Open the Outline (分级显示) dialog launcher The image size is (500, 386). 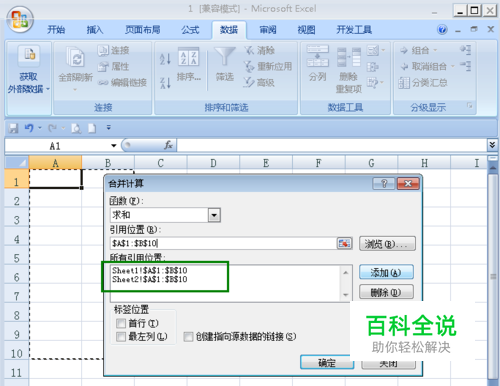point(470,106)
